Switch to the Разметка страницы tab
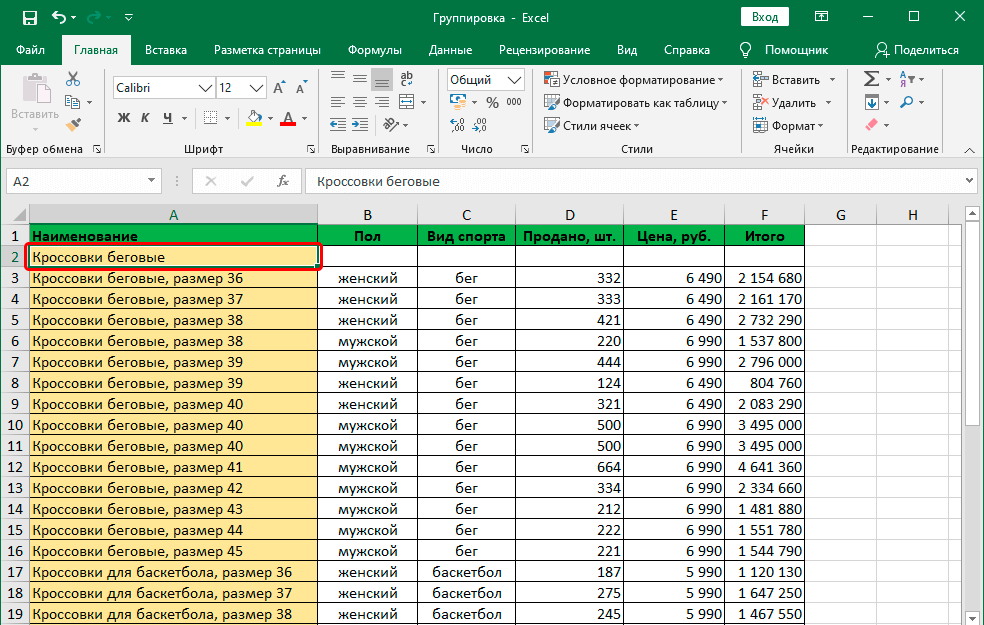This screenshot has height=625, width=984. click(267, 50)
